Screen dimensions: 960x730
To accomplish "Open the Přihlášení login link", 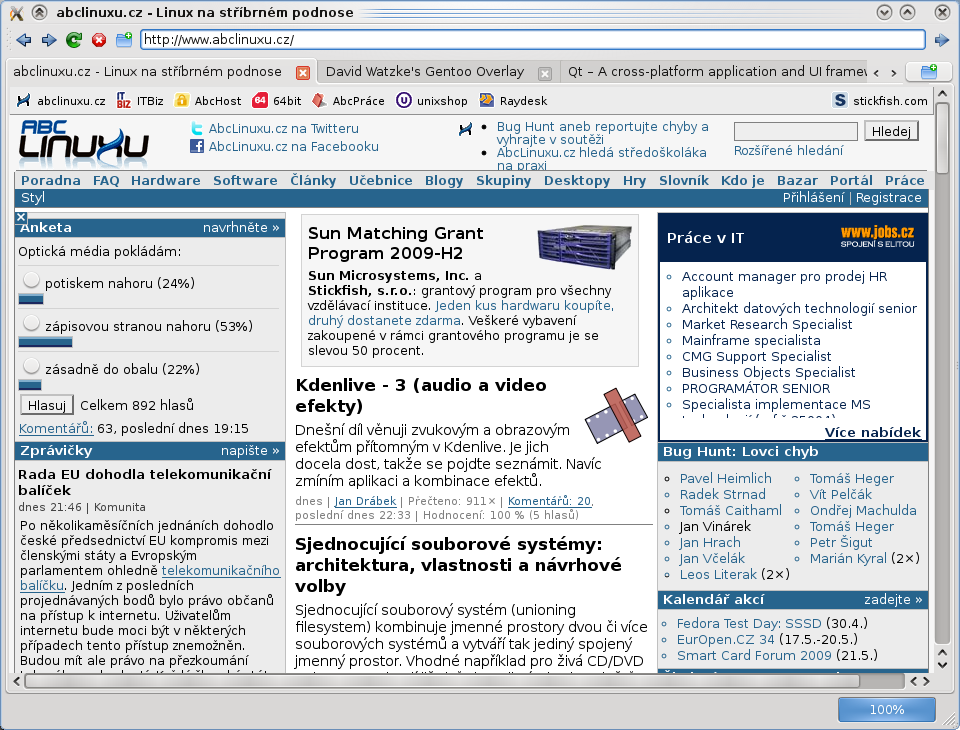I will (813, 198).
